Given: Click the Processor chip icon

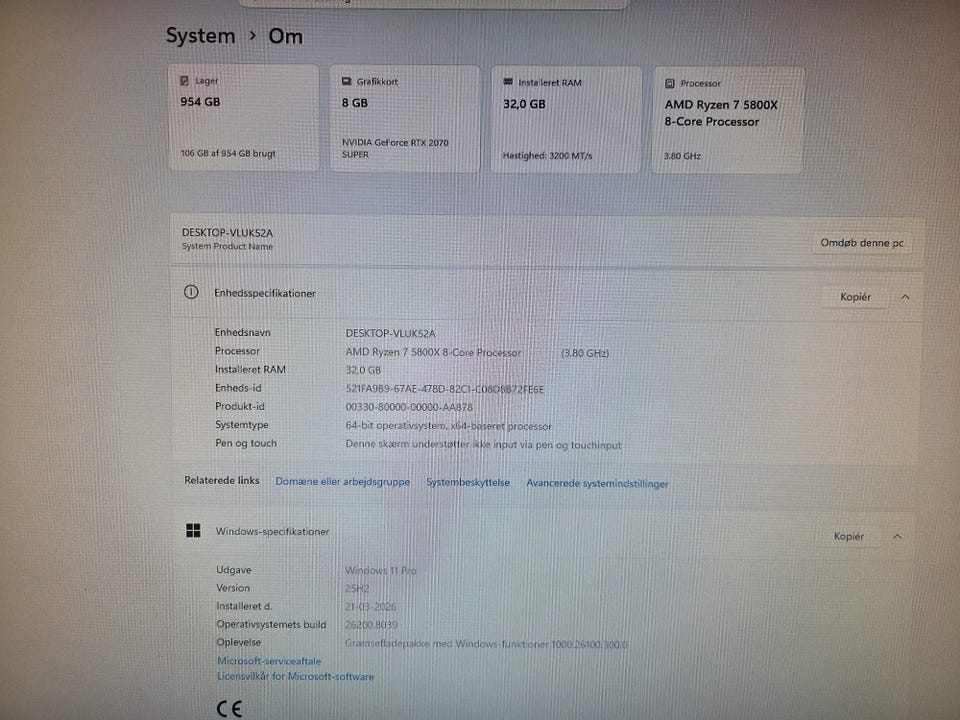Looking at the screenshot, I should tap(670, 83).
